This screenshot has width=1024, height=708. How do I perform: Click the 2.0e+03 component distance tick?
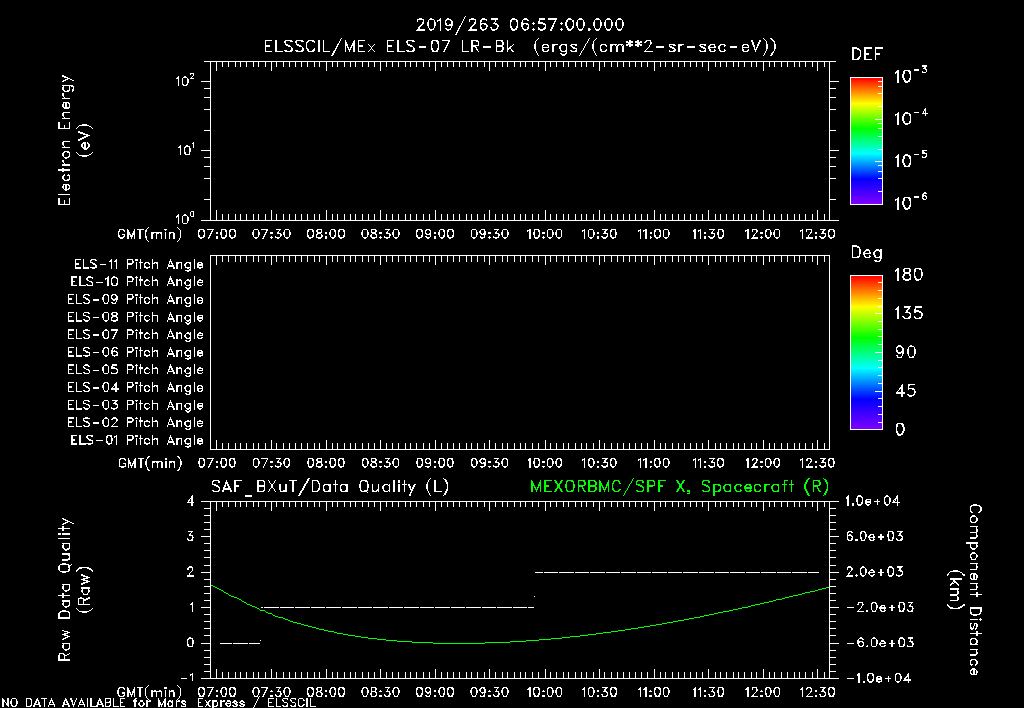875,571
